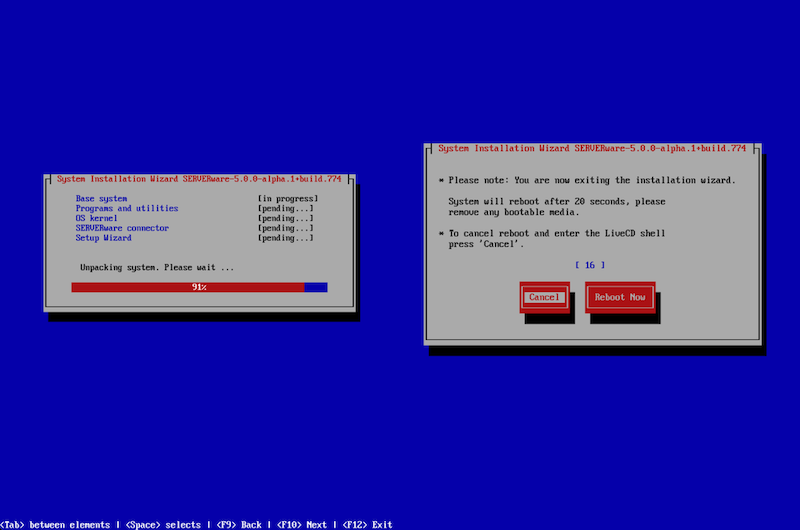Click the F12 Exit shortcut hint
This screenshot has height=530, width=800.
367,524
